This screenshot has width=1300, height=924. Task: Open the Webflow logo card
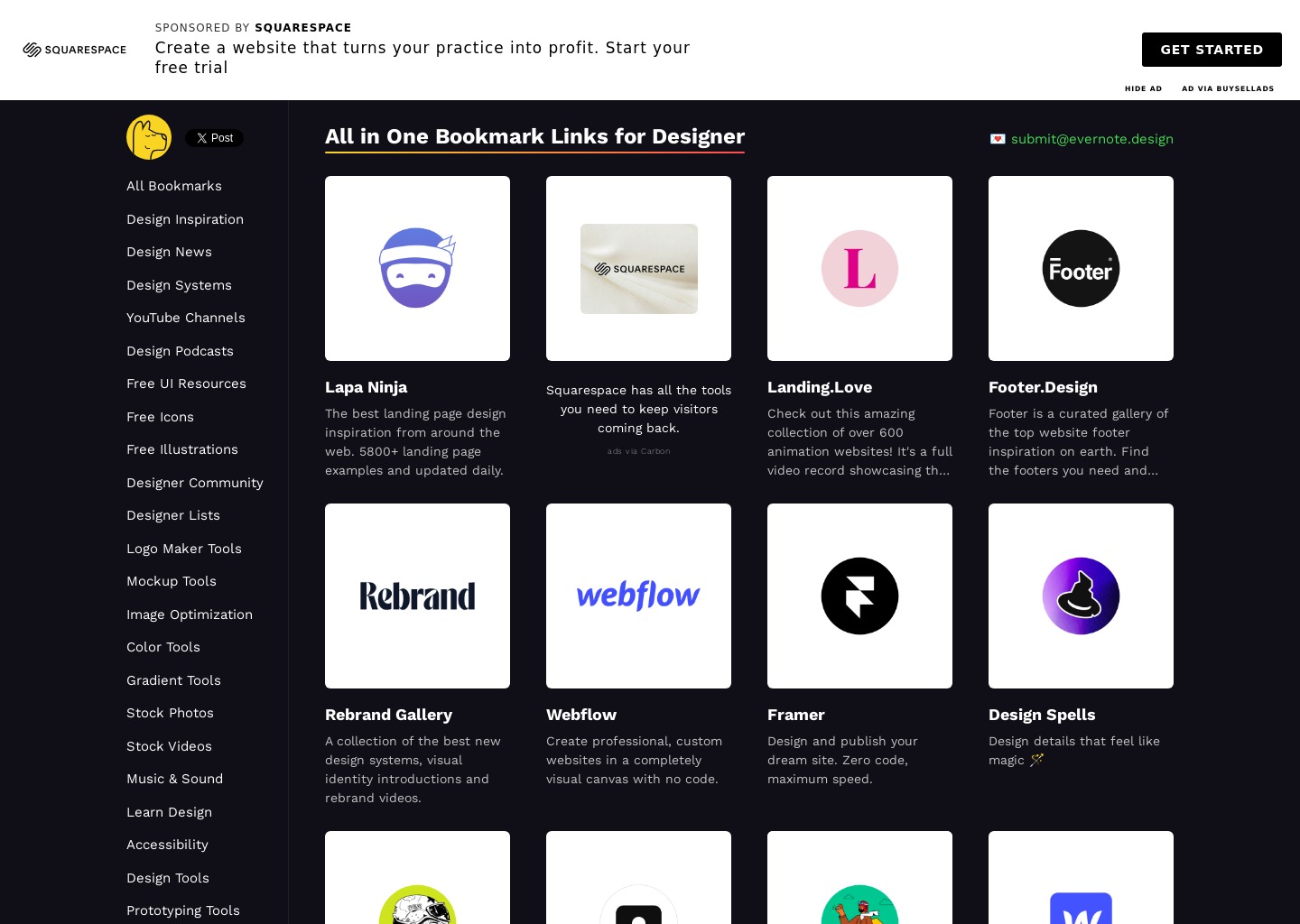638,596
